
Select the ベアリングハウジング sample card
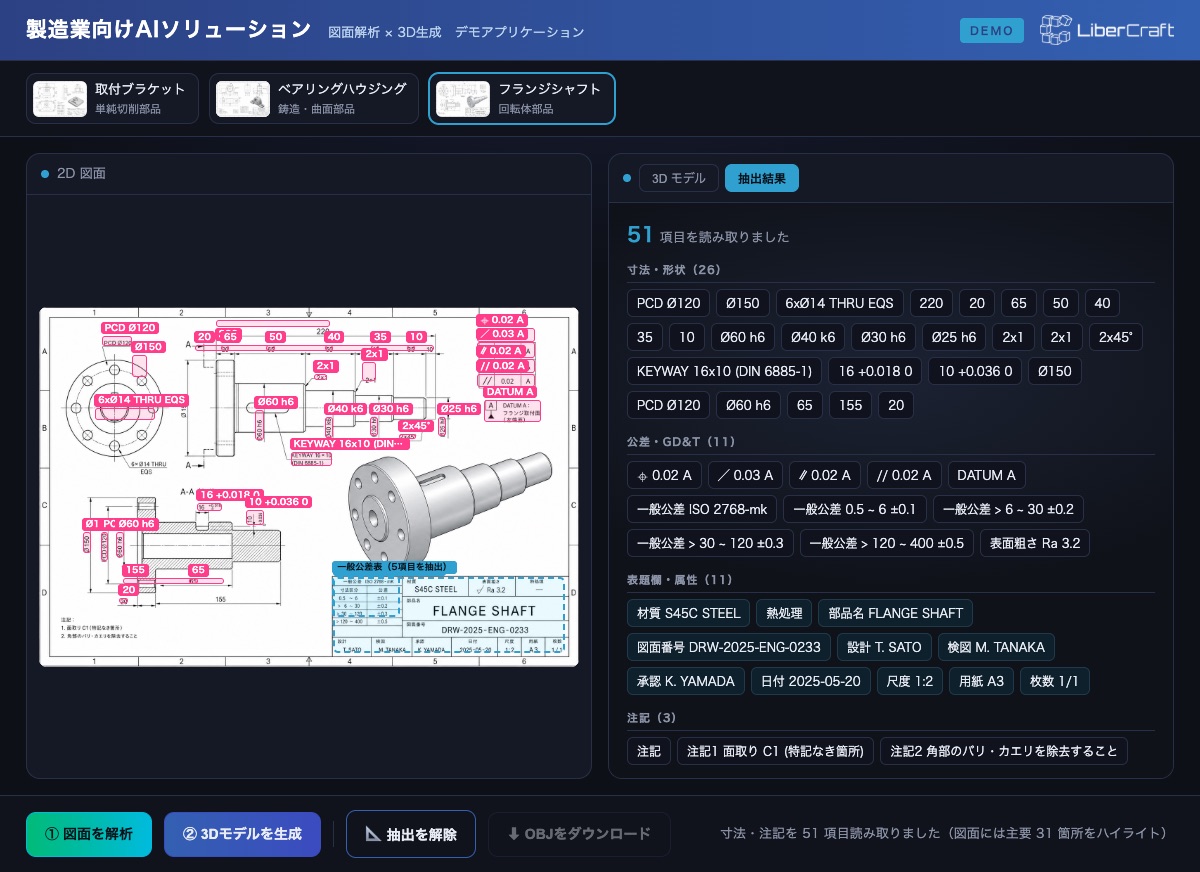(x=314, y=98)
